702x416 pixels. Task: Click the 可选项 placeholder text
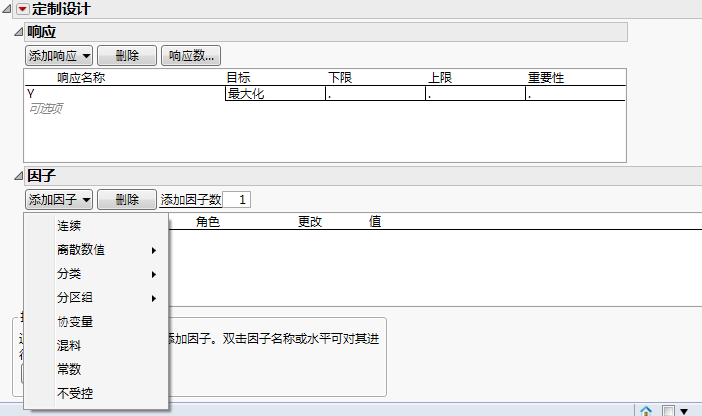(46, 108)
